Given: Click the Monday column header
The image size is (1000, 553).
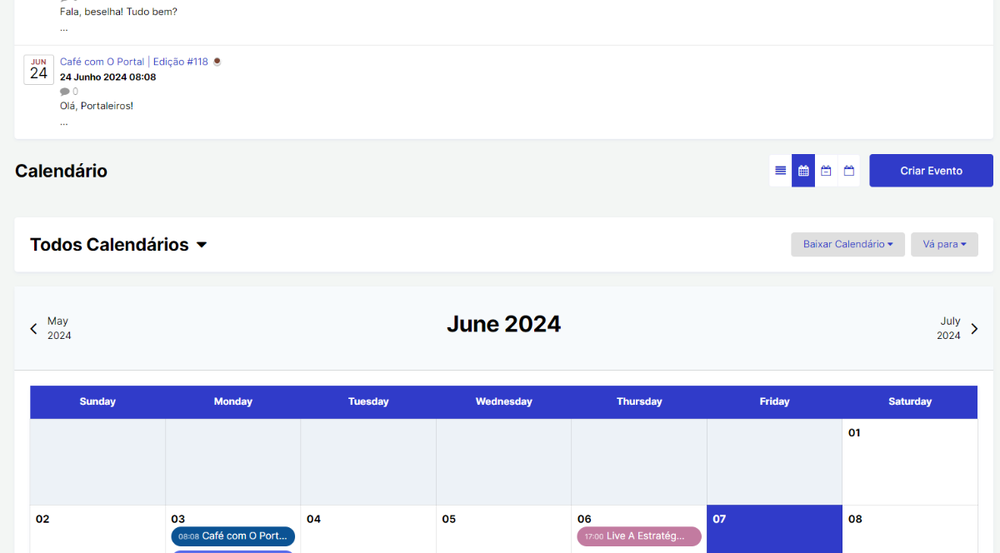Looking at the screenshot, I should coord(233,401).
